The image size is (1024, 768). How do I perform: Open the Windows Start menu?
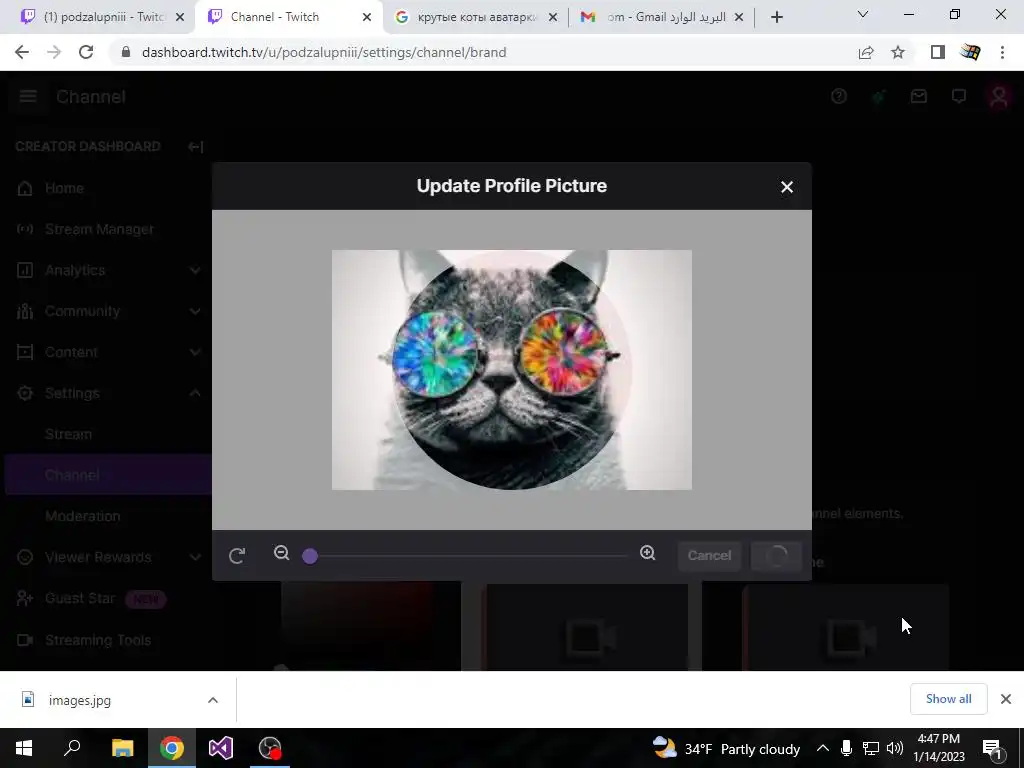tap(24, 748)
